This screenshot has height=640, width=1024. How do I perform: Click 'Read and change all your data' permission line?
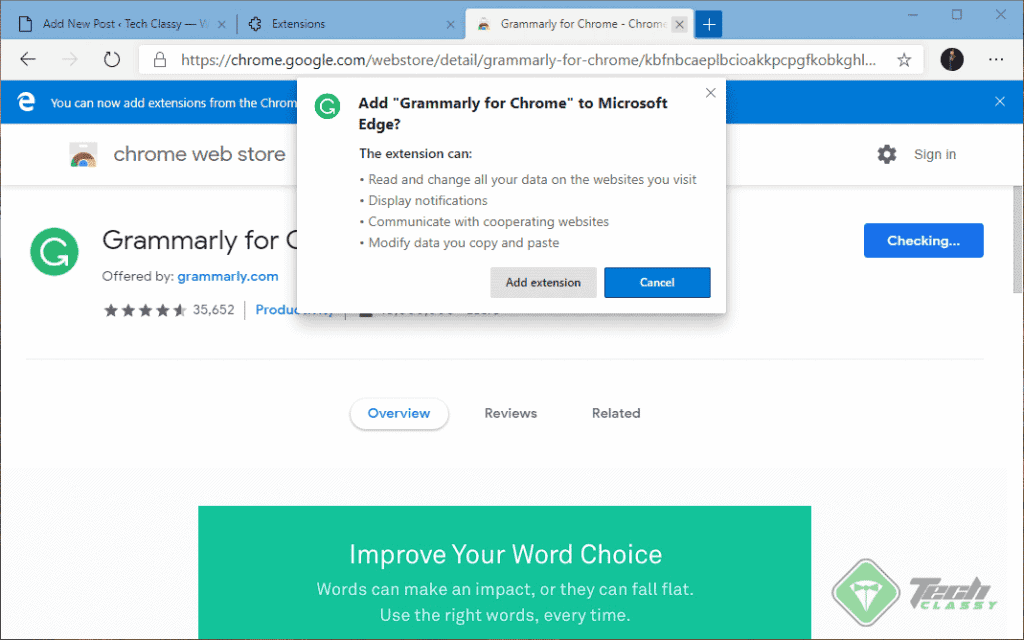pos(532,180)
